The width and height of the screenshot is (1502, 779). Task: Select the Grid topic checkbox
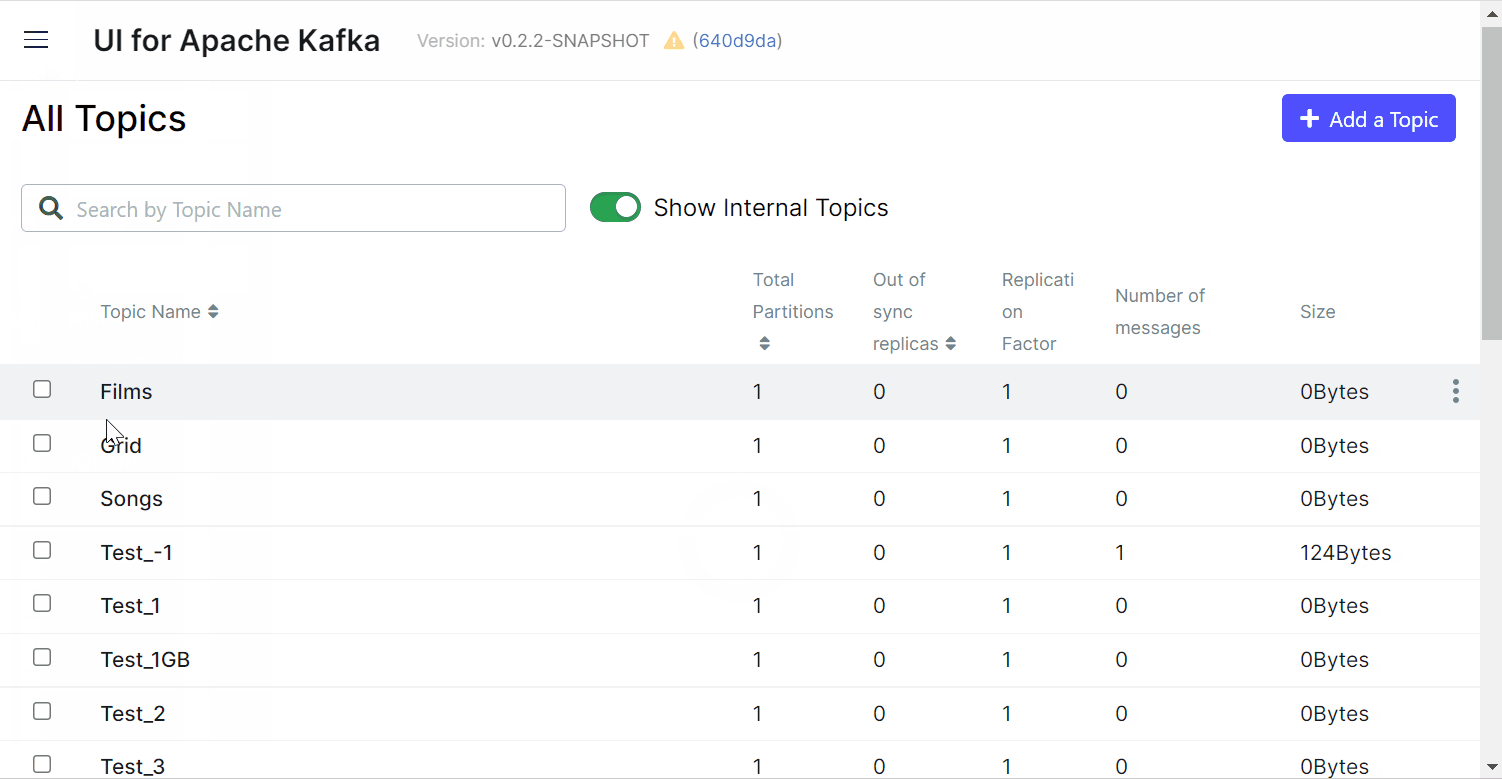pyautogui.click(x=42, y=442)
